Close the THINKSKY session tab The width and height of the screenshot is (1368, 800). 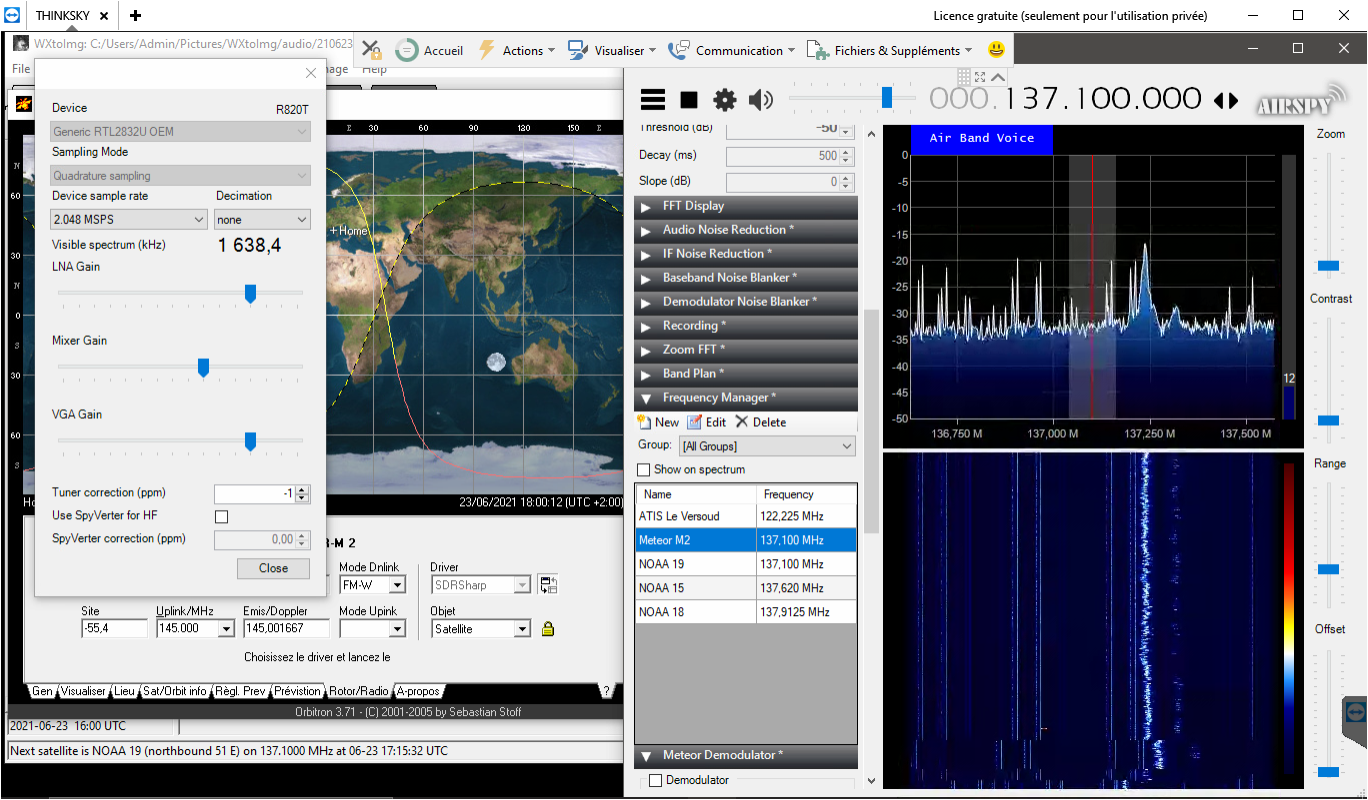[104, 16]
